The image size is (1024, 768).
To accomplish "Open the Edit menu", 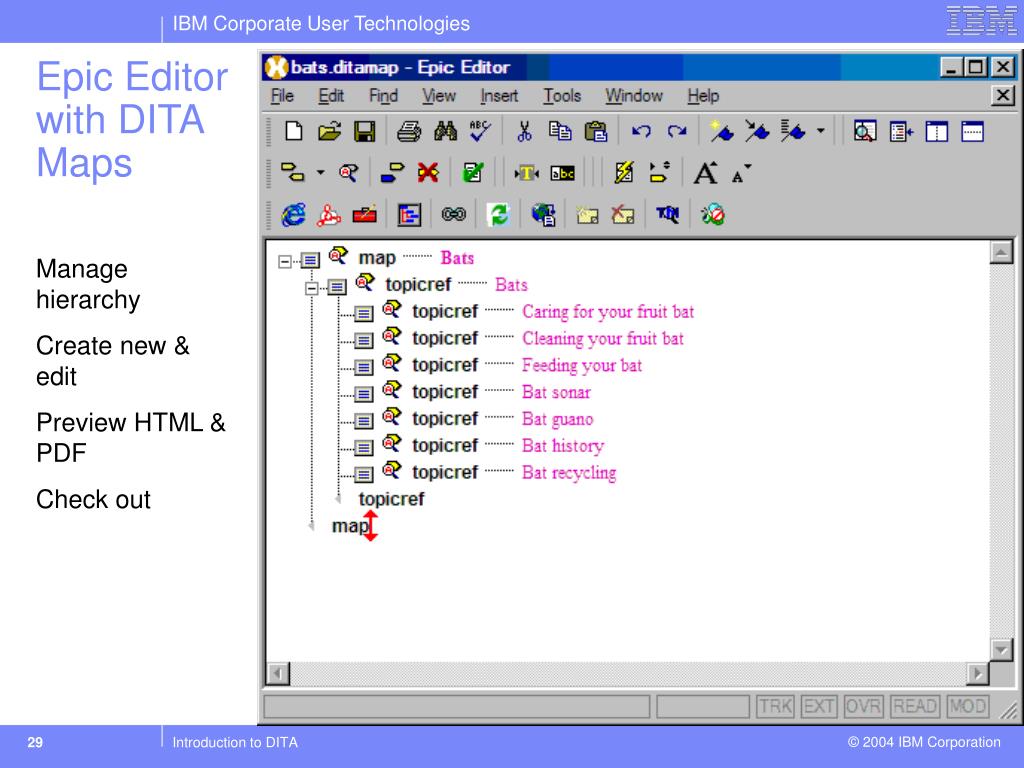I will pyautogui.click(x=331, y=96).
